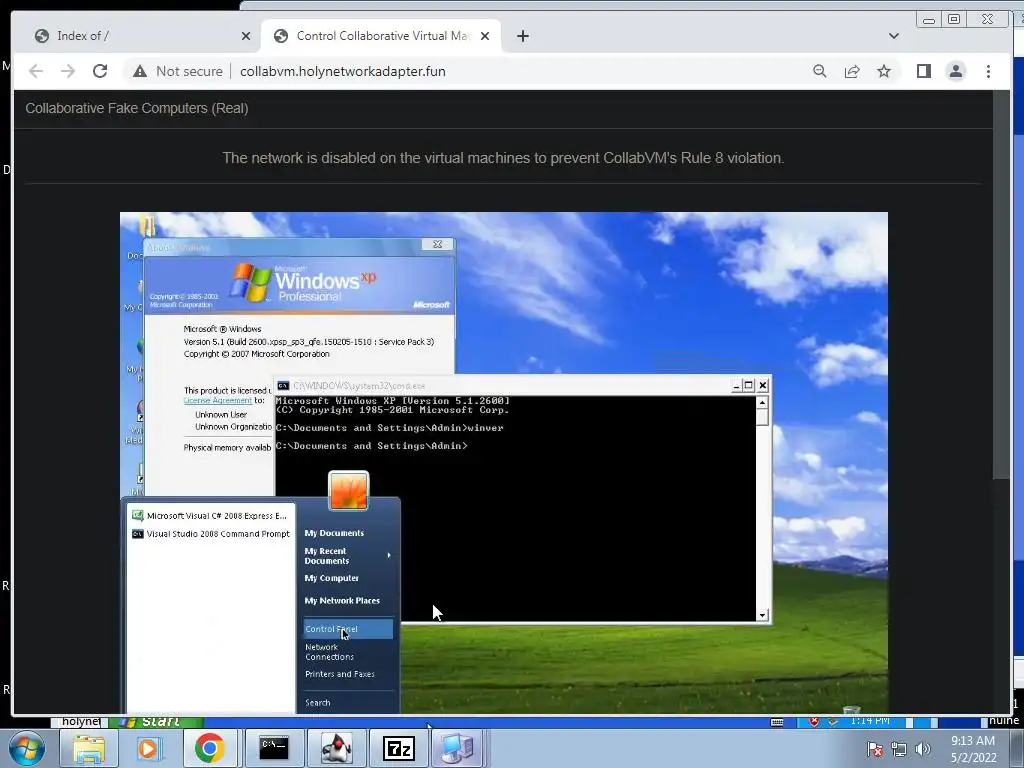Close the cmd.exe window
The height and width of the screenshot is (768, 1024).
tap(763, 386)
